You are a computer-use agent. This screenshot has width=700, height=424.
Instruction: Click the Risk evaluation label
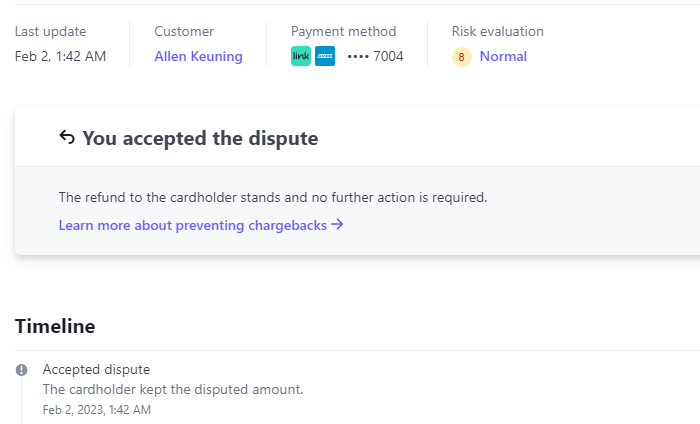(498, 31)
